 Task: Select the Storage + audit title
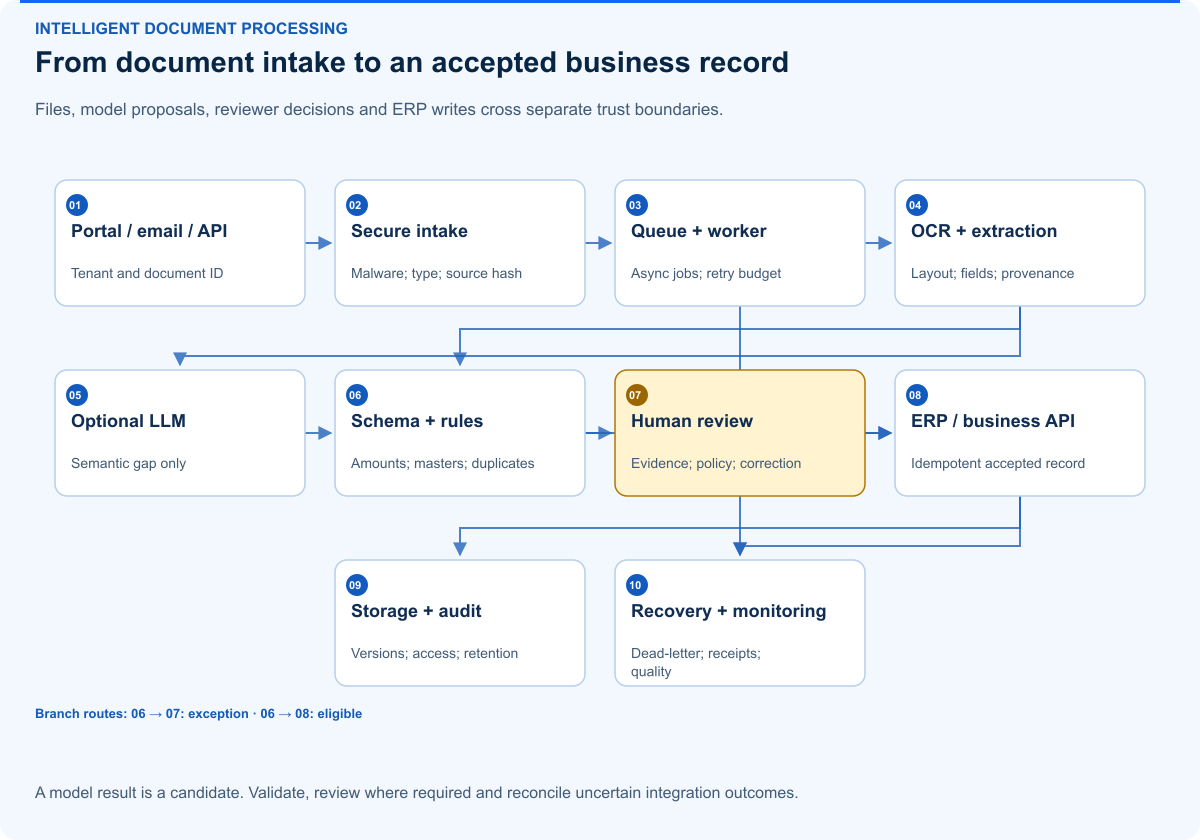[417, 611]
